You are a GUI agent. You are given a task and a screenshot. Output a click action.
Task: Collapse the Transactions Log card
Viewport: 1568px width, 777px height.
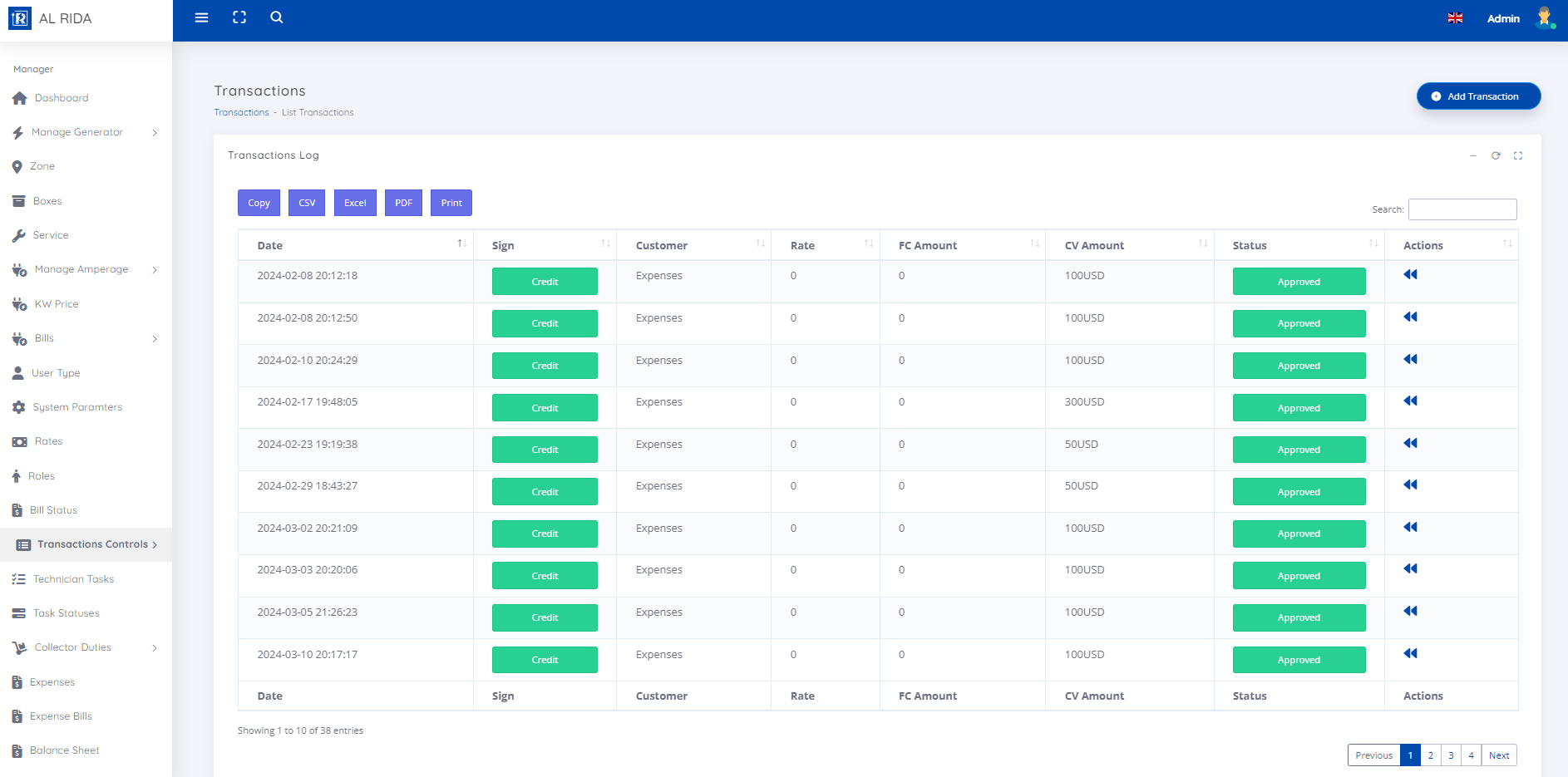1473,155
